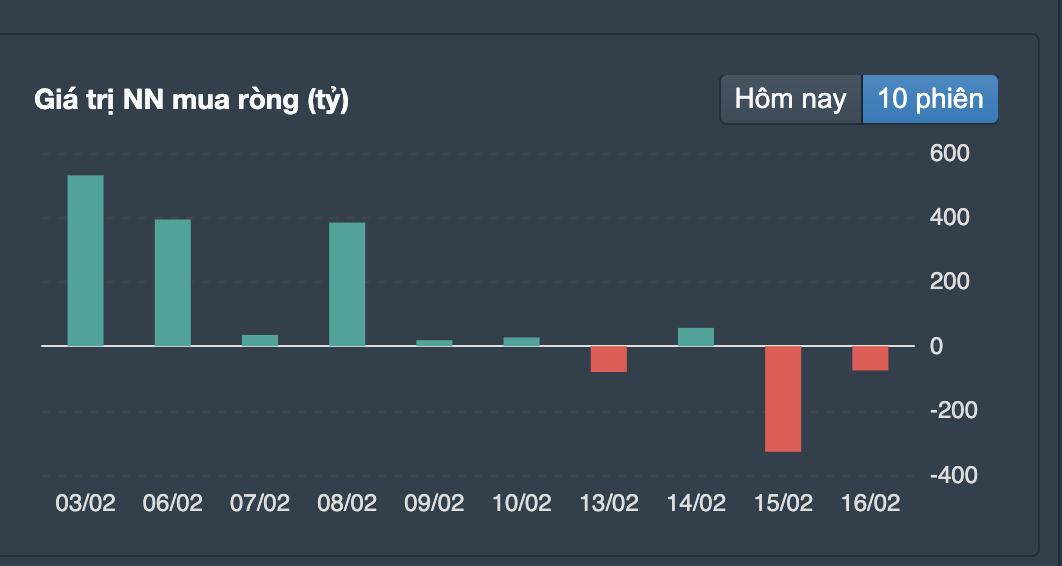Screen dimensions: 1062x566
Task: Click the large red 15/02 bar
Action: (783, 398)
